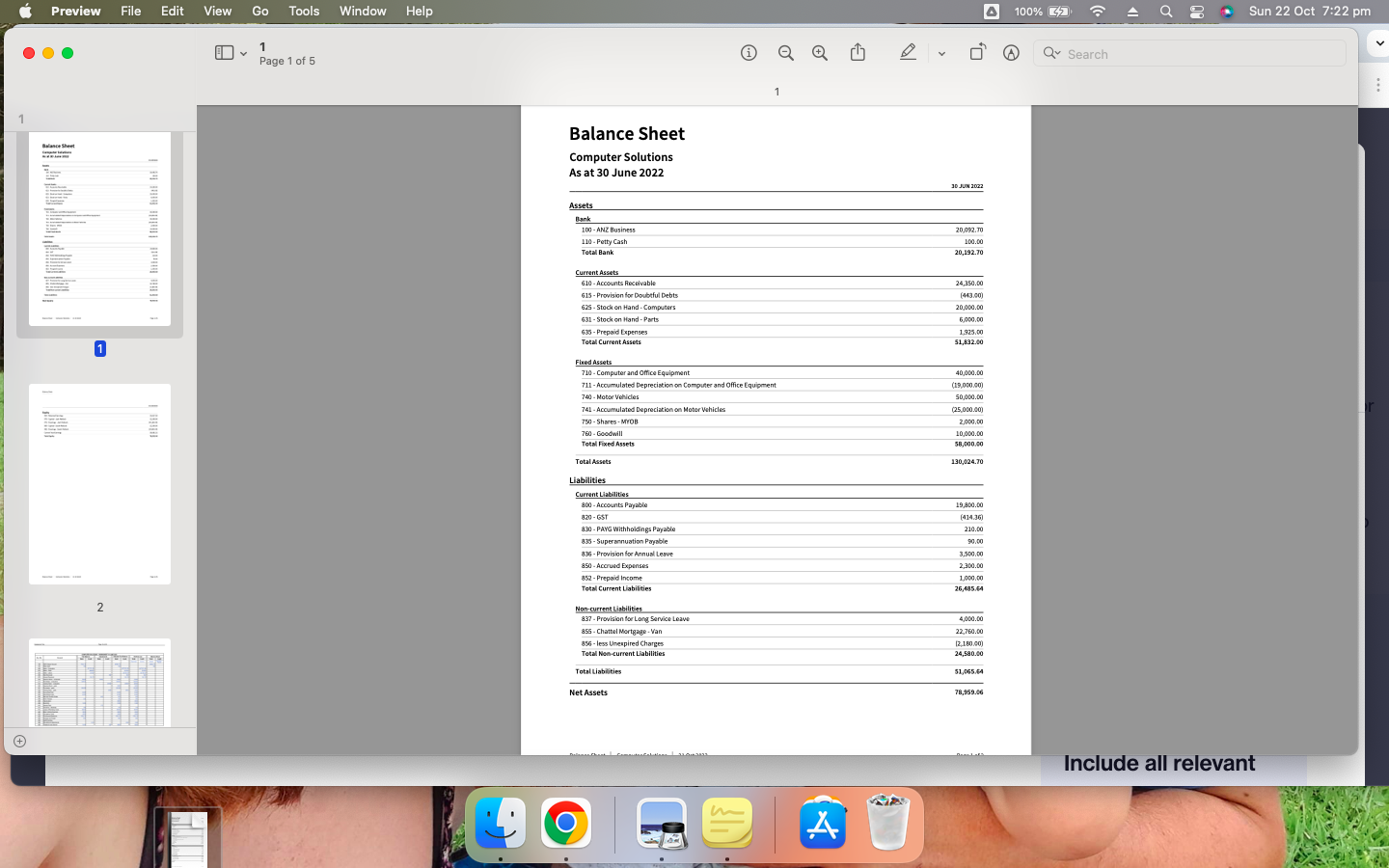Share the balance sheet PDF
Viewport: 1389px width, 868px height.
coord(858,53)
